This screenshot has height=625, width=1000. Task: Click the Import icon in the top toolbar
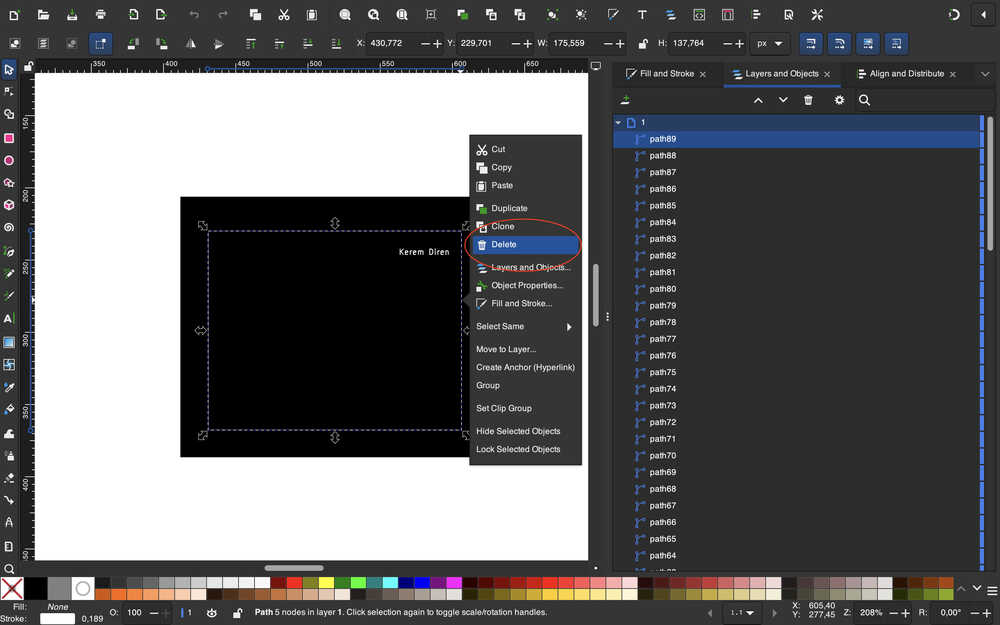coord(133,15)
